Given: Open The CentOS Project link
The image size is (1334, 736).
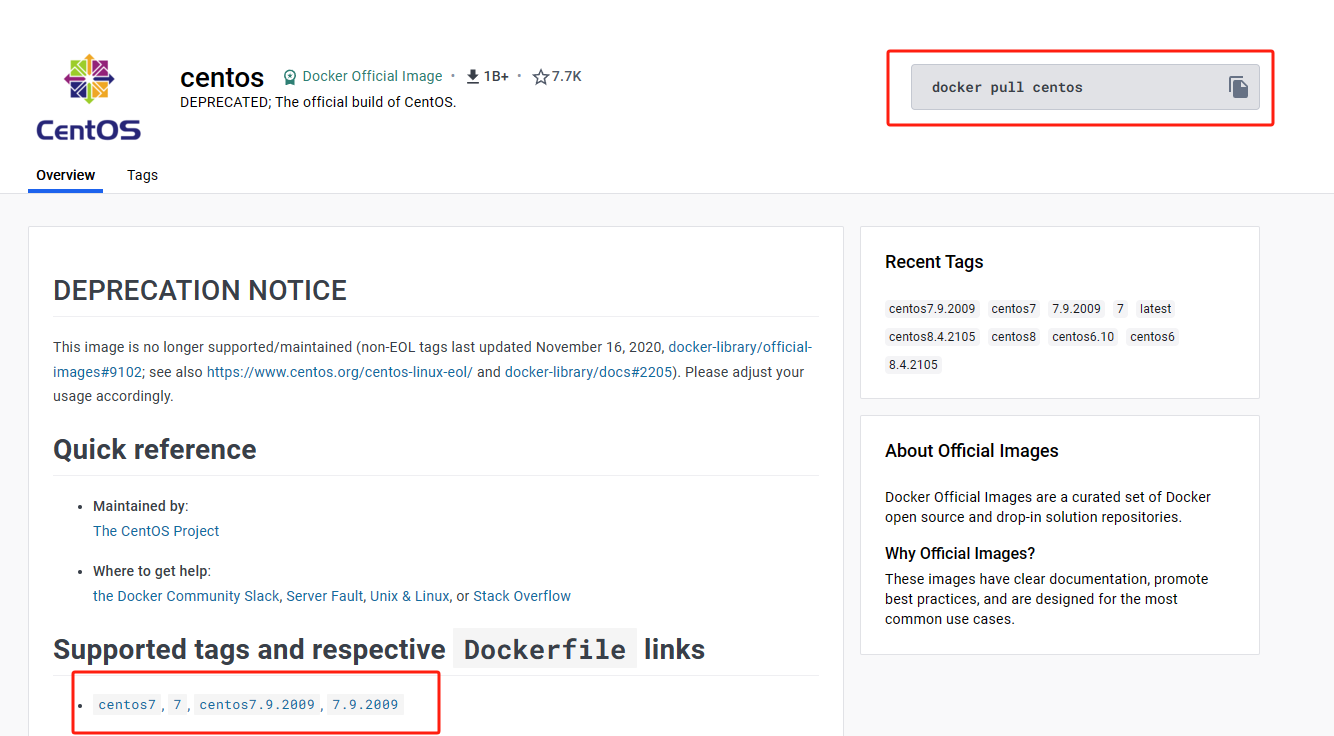Looking at the screenshot, I should [x=156, y=531].
